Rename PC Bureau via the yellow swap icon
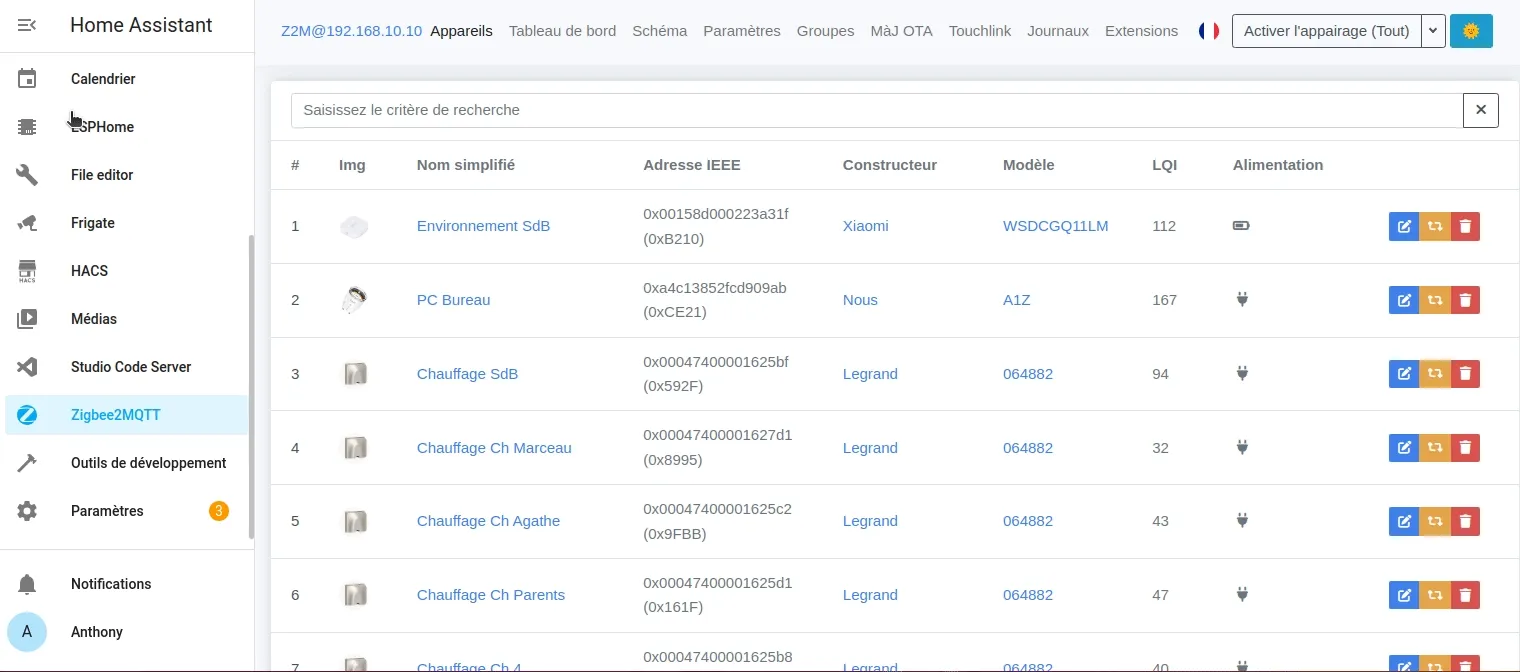The width and height of the screenshot is (1520, 672). click(1434, 299)
